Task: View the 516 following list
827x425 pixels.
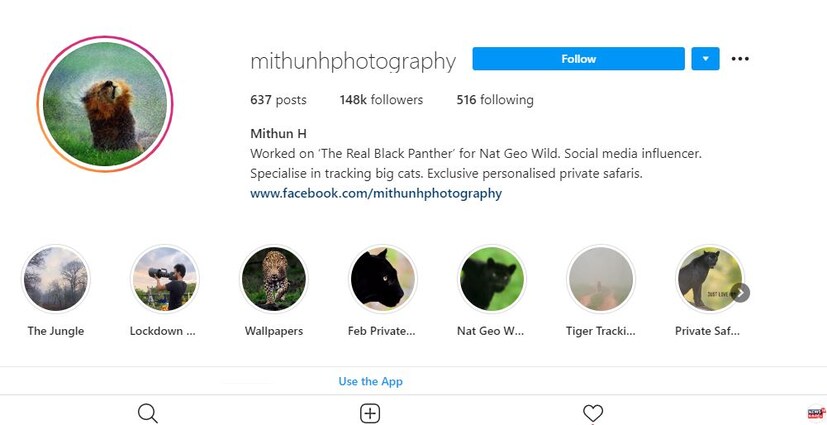Action: coord(495,100)
